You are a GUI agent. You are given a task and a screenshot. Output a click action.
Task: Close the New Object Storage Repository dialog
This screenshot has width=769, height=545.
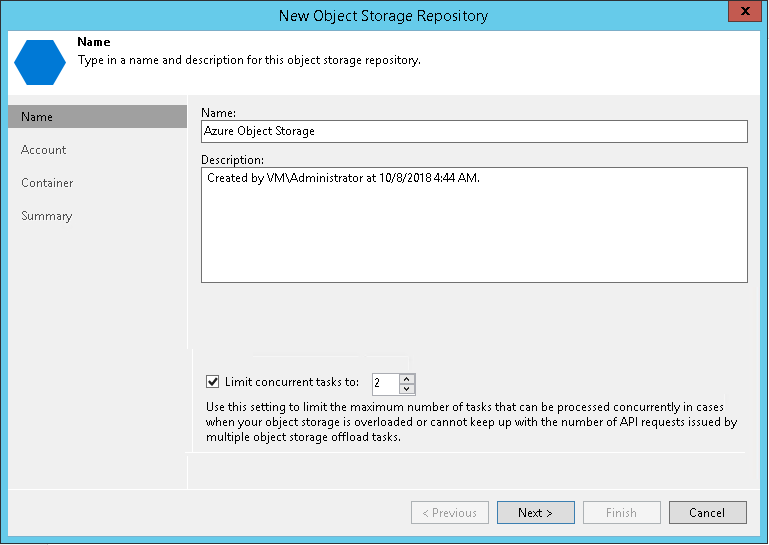point(741,15)
